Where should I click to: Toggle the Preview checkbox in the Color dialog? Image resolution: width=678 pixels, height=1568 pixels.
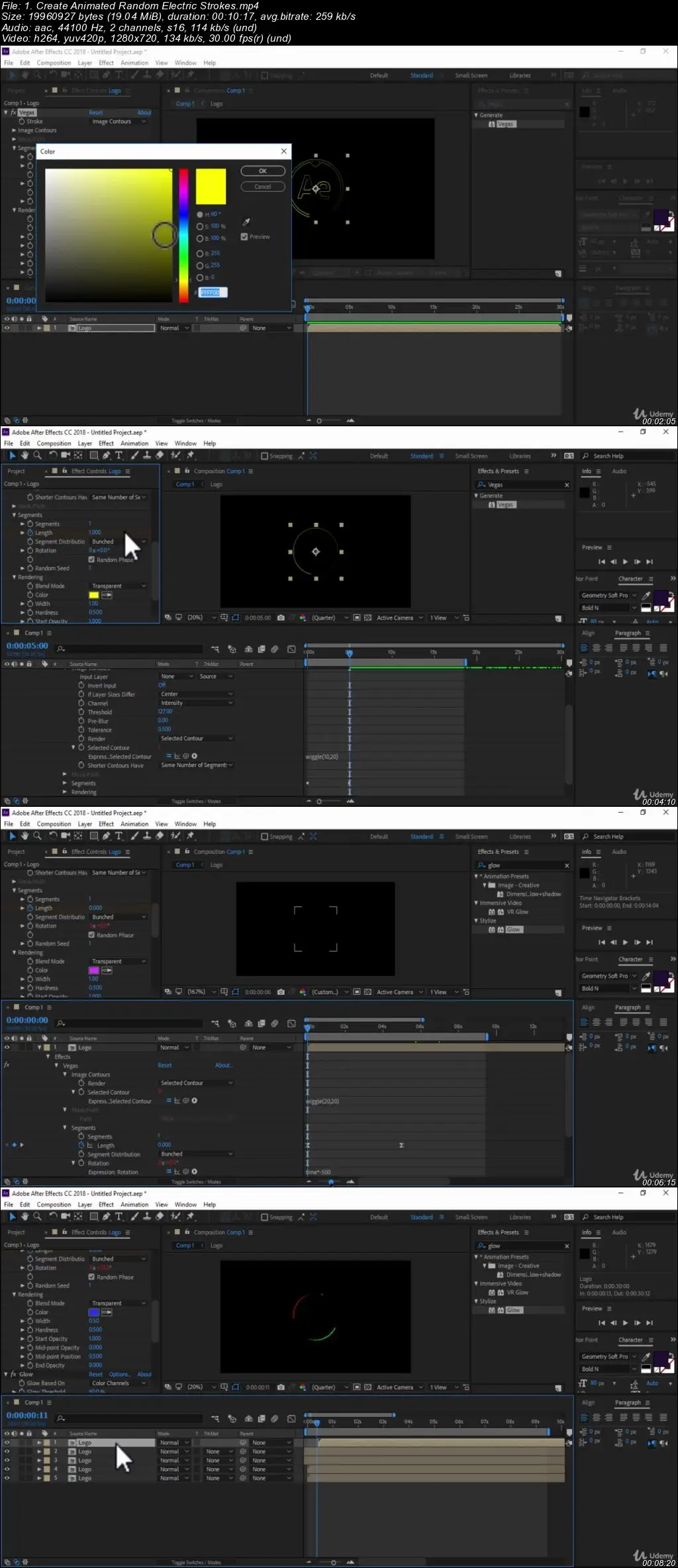point(244,236)
